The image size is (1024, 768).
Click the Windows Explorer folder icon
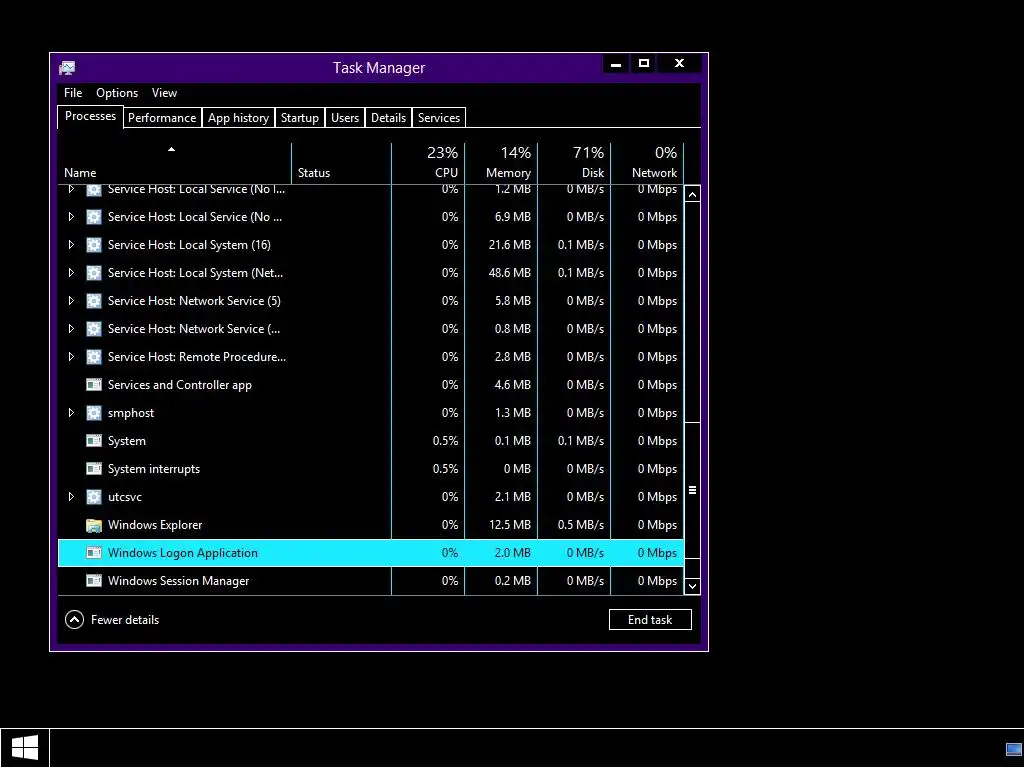94,525
